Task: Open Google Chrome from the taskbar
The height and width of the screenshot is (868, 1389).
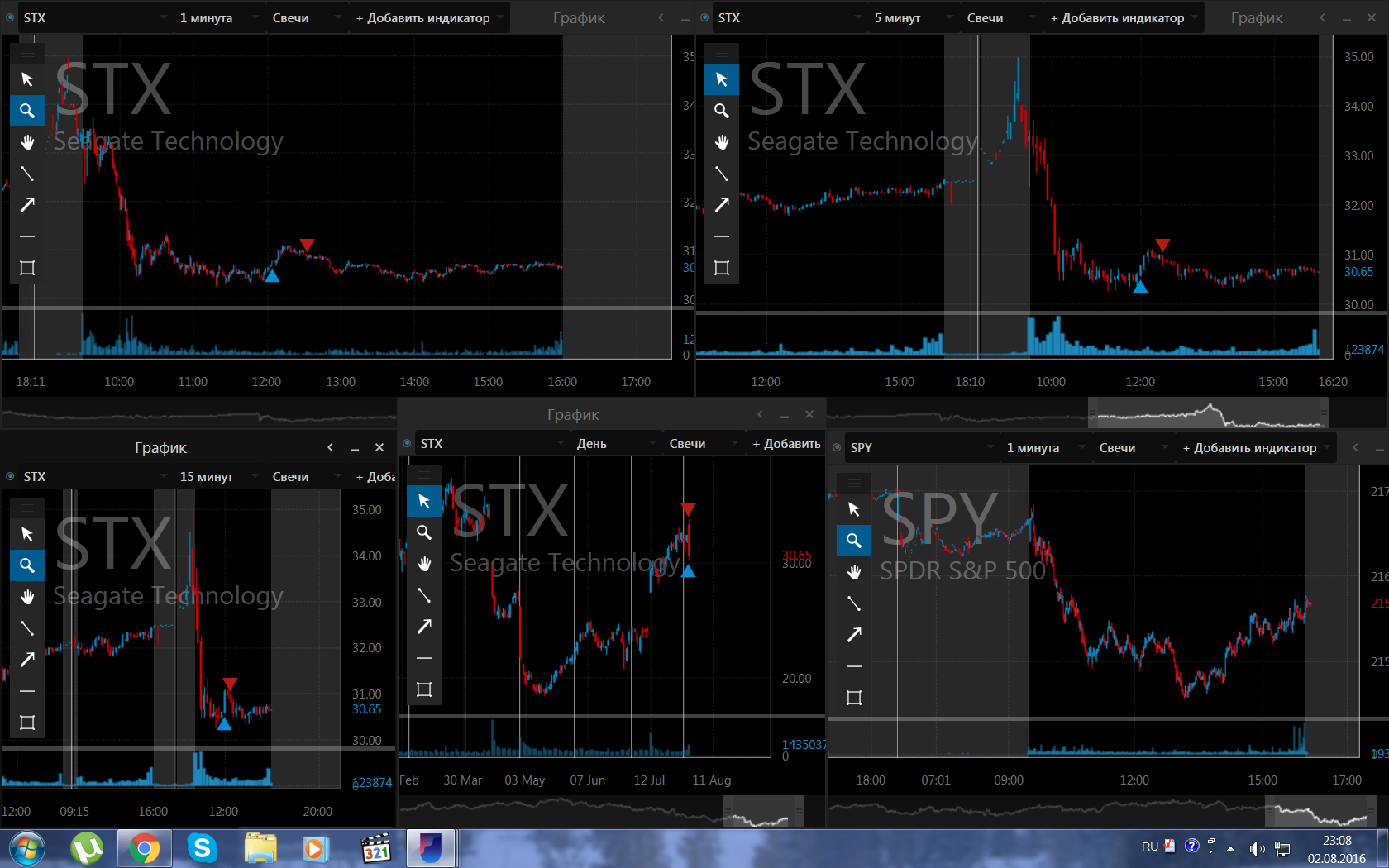Action: click(144, 848)
